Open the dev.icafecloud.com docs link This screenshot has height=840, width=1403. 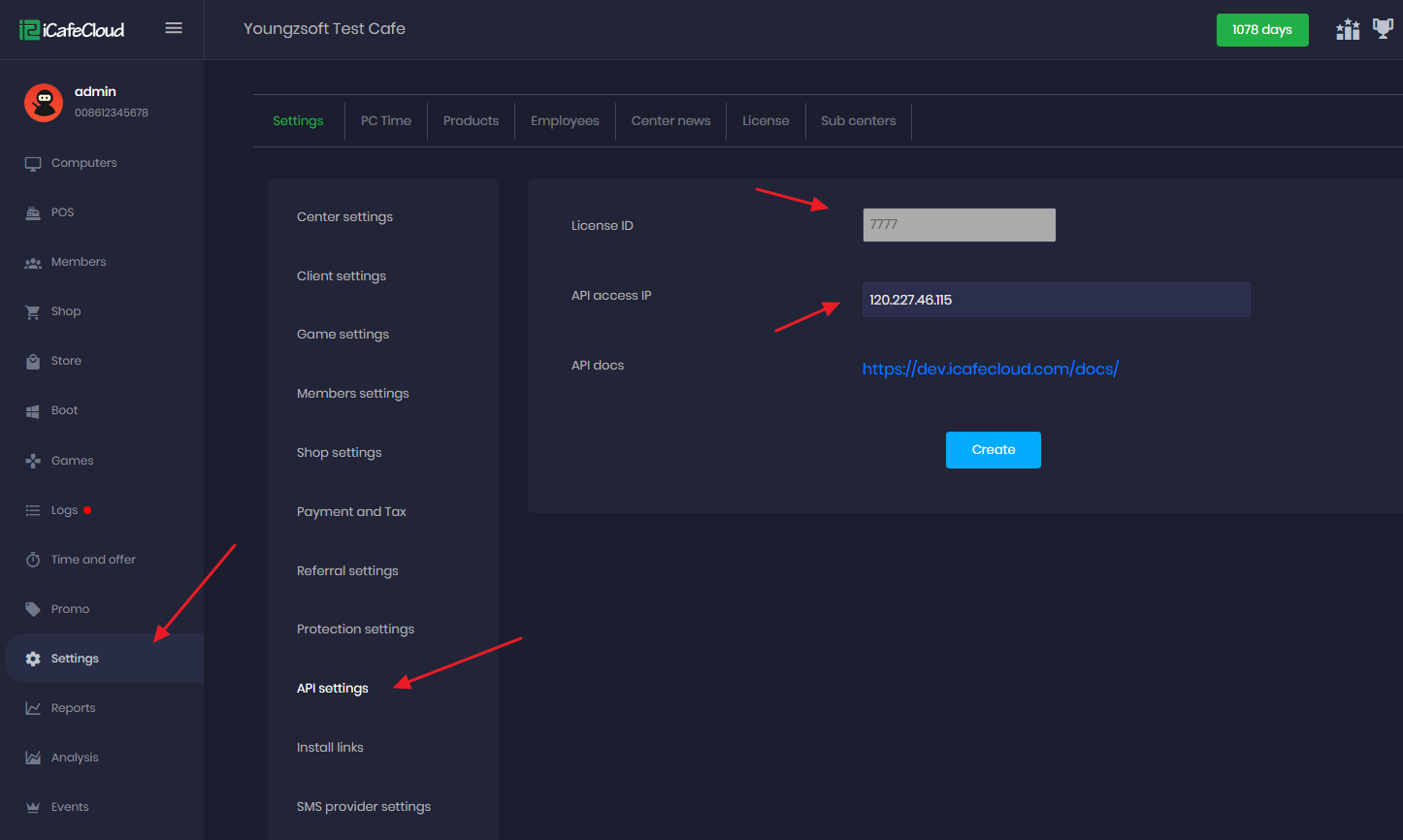click(990, 369)
